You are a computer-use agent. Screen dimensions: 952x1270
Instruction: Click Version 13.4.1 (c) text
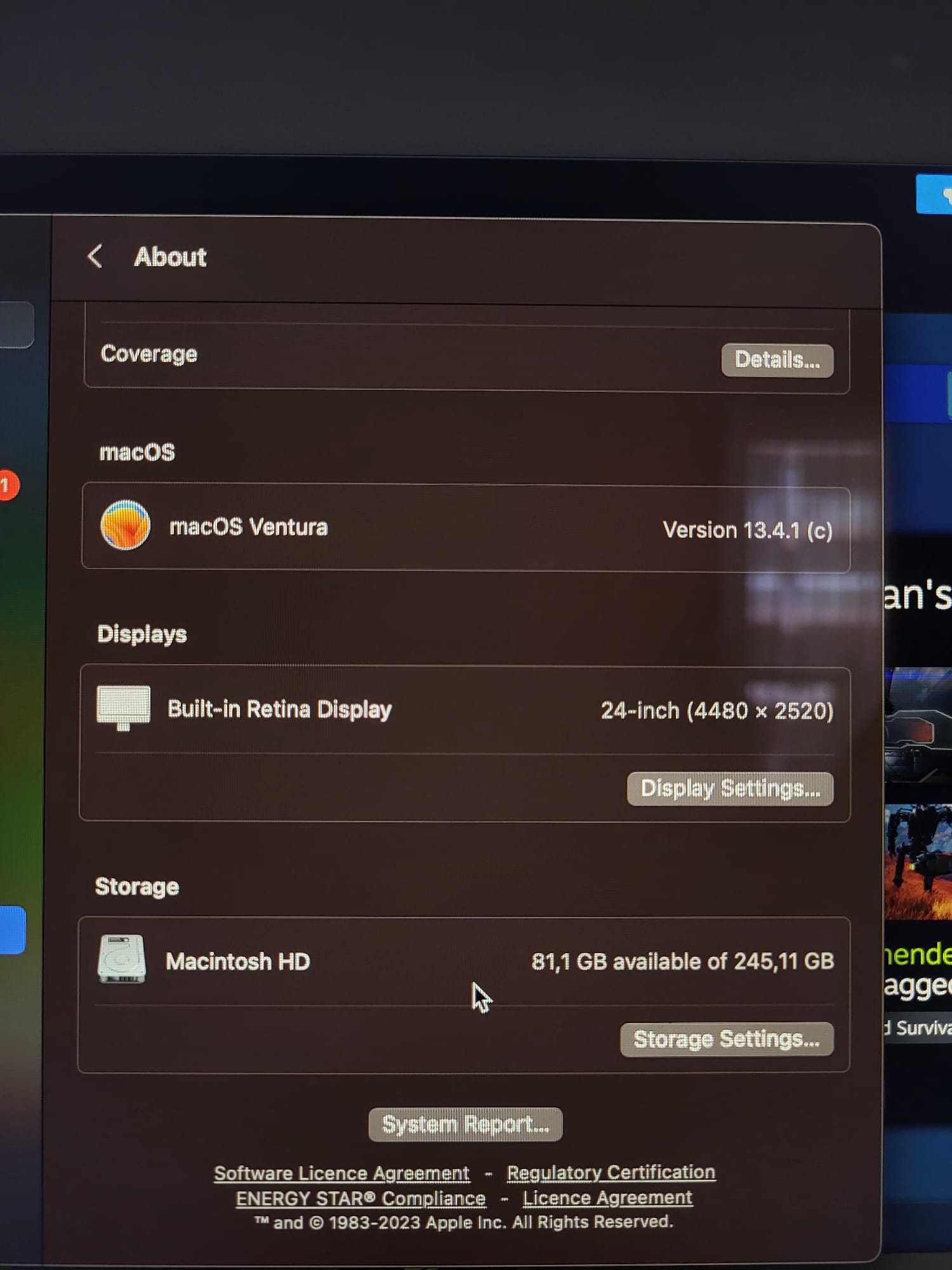tap(748, 530)
